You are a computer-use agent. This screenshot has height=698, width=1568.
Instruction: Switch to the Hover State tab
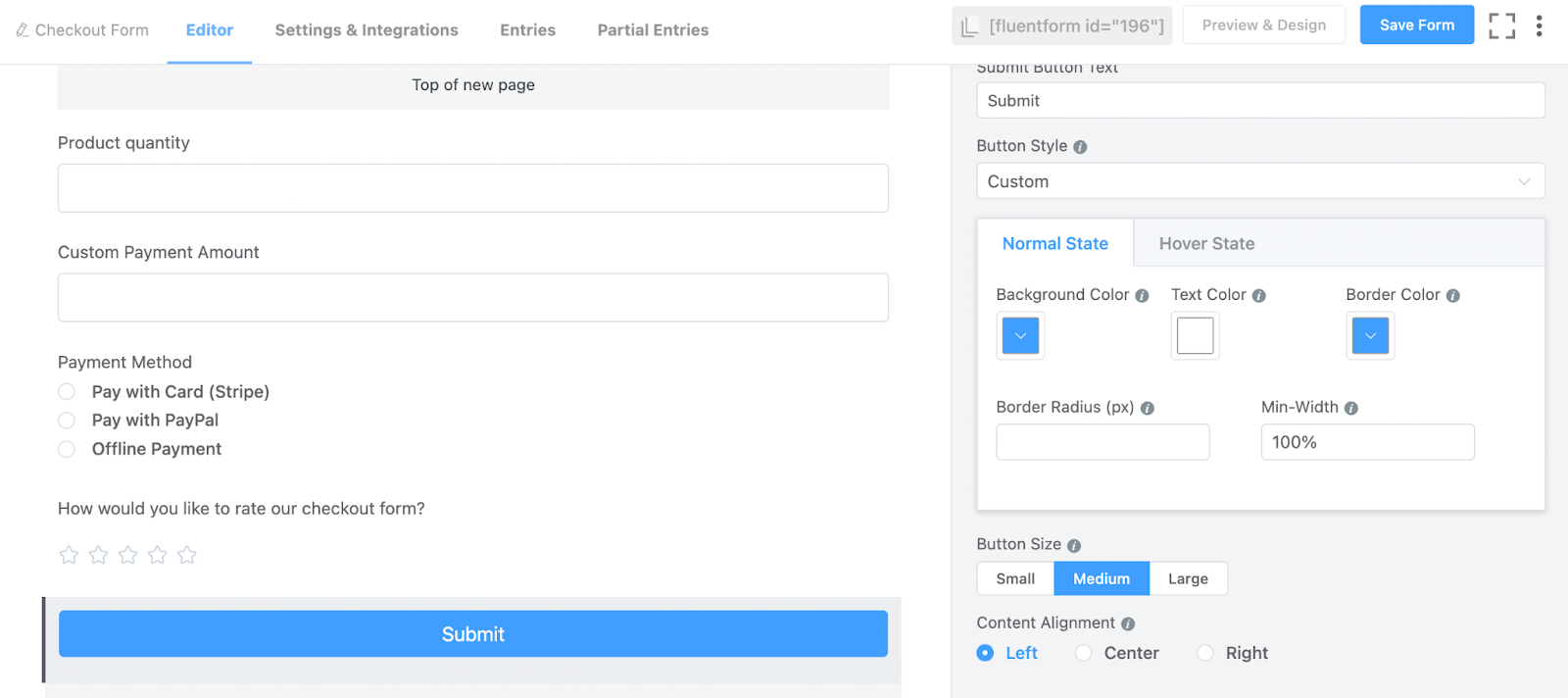(x=1206, y=244)
